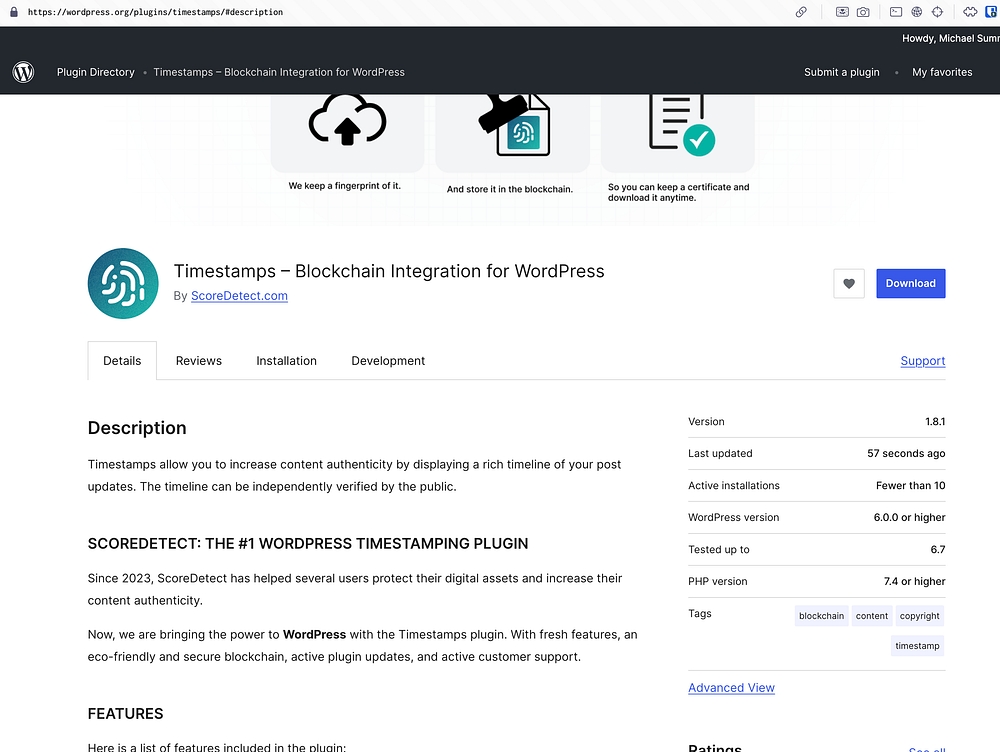Click 'And store it in the blockchain.' caption

coord(510,189)
